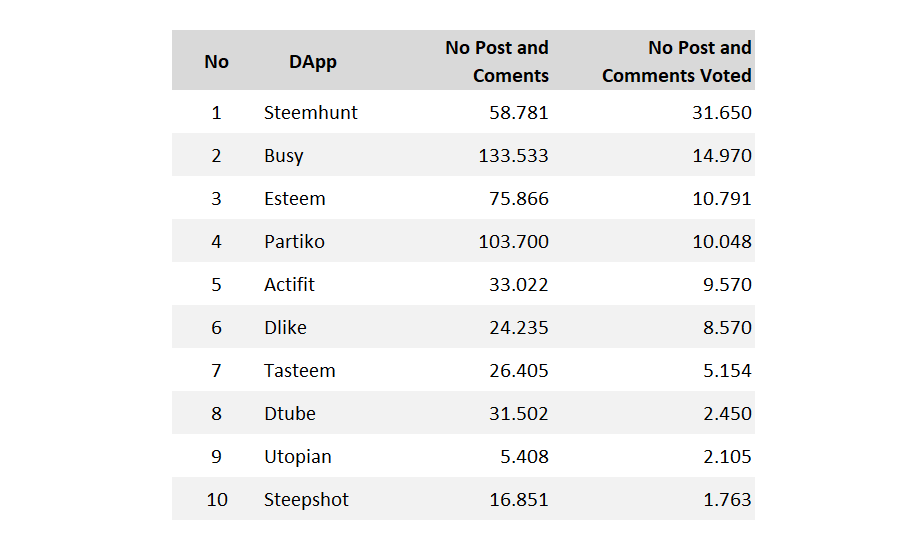922x548 pixels.
Task: Select Partiko in the DApp column
Action: [294, 242]
